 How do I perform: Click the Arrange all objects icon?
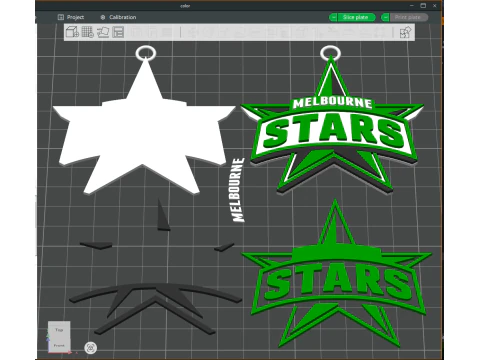pos(118,32)
